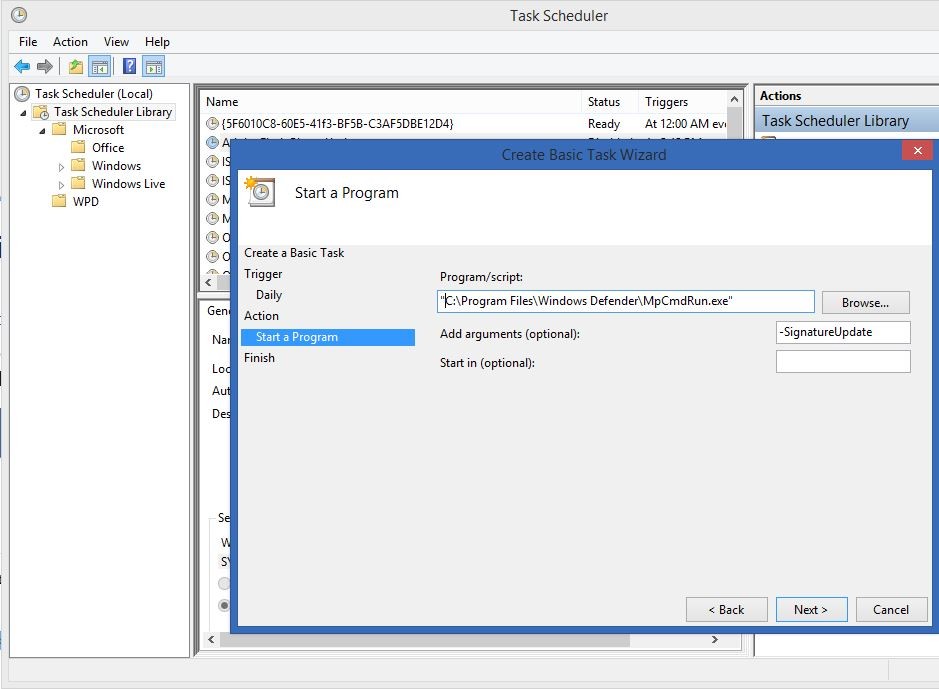Viewport: 939px width, 689px height.
Task: Expand the Windows folder node
Action: pyautogui.click(x=62, y=167)
